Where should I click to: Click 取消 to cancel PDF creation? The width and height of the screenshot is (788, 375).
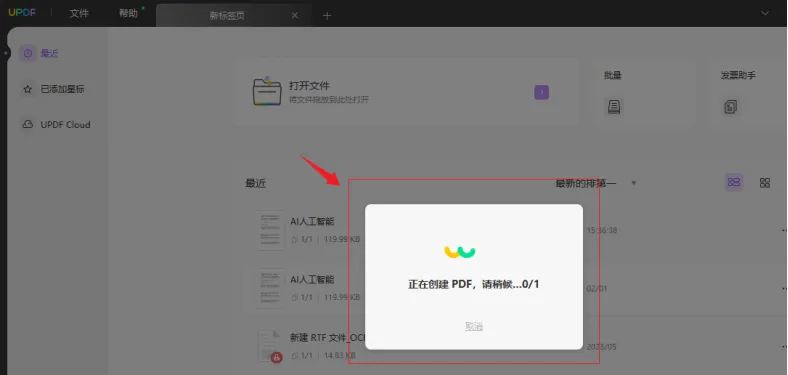tap(474, 327)
